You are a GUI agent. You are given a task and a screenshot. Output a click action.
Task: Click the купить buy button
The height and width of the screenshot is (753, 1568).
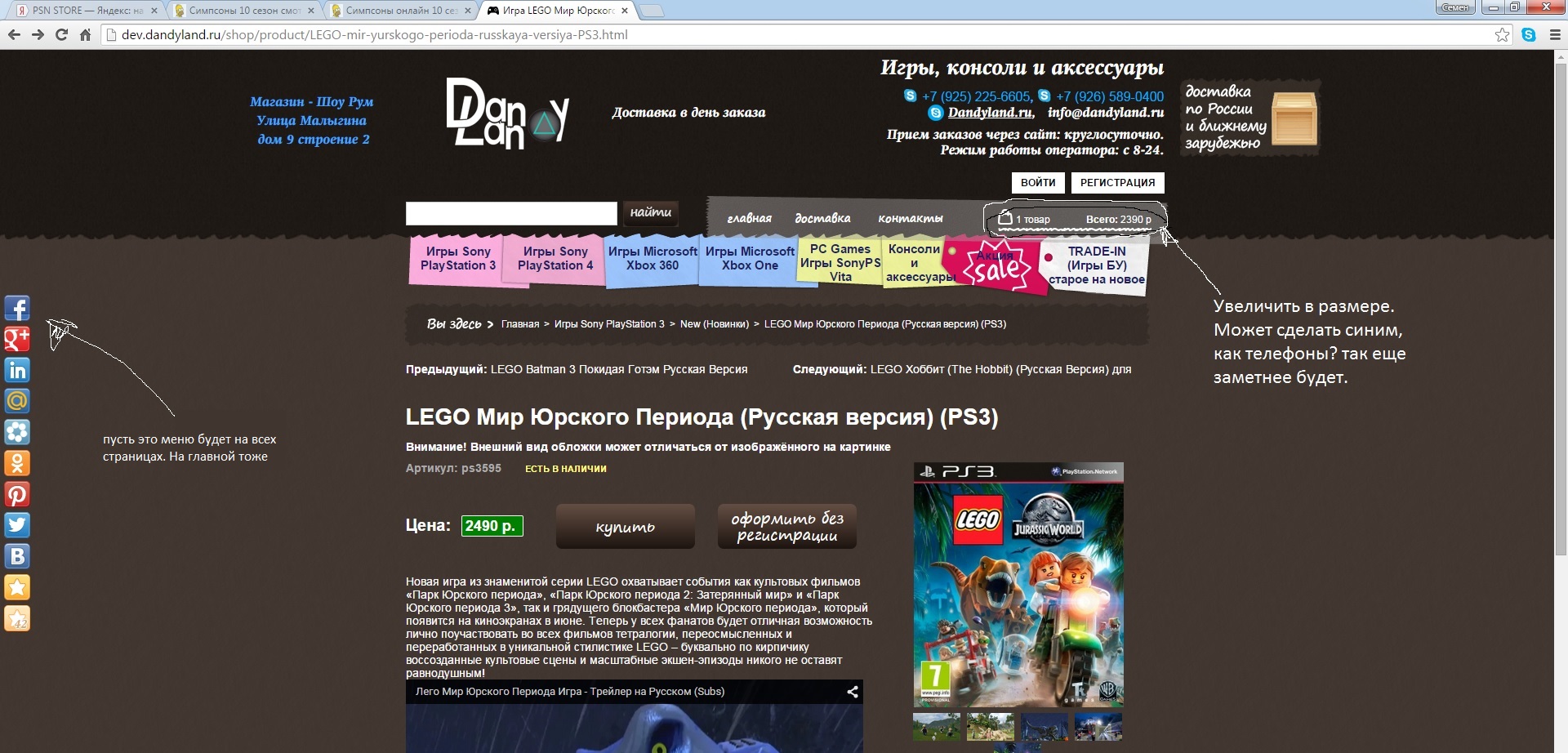pos(626,527)
